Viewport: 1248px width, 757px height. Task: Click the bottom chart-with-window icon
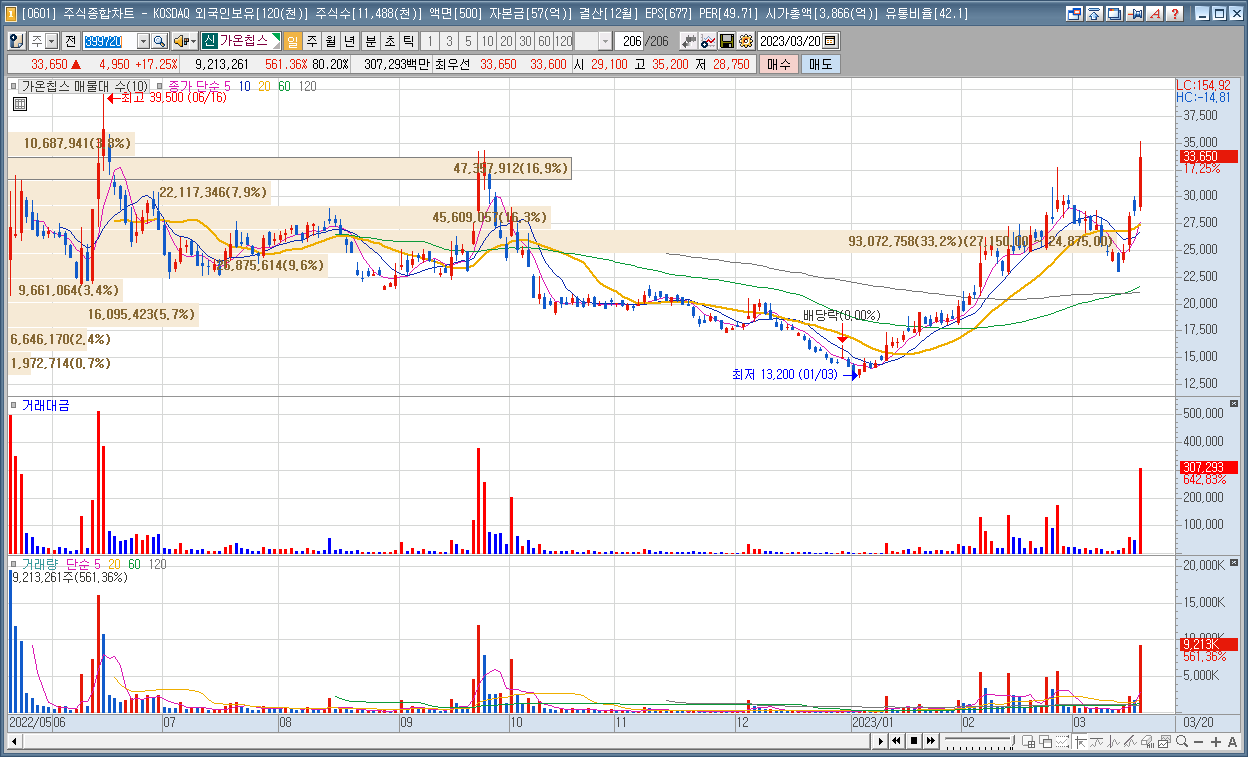1164,741
